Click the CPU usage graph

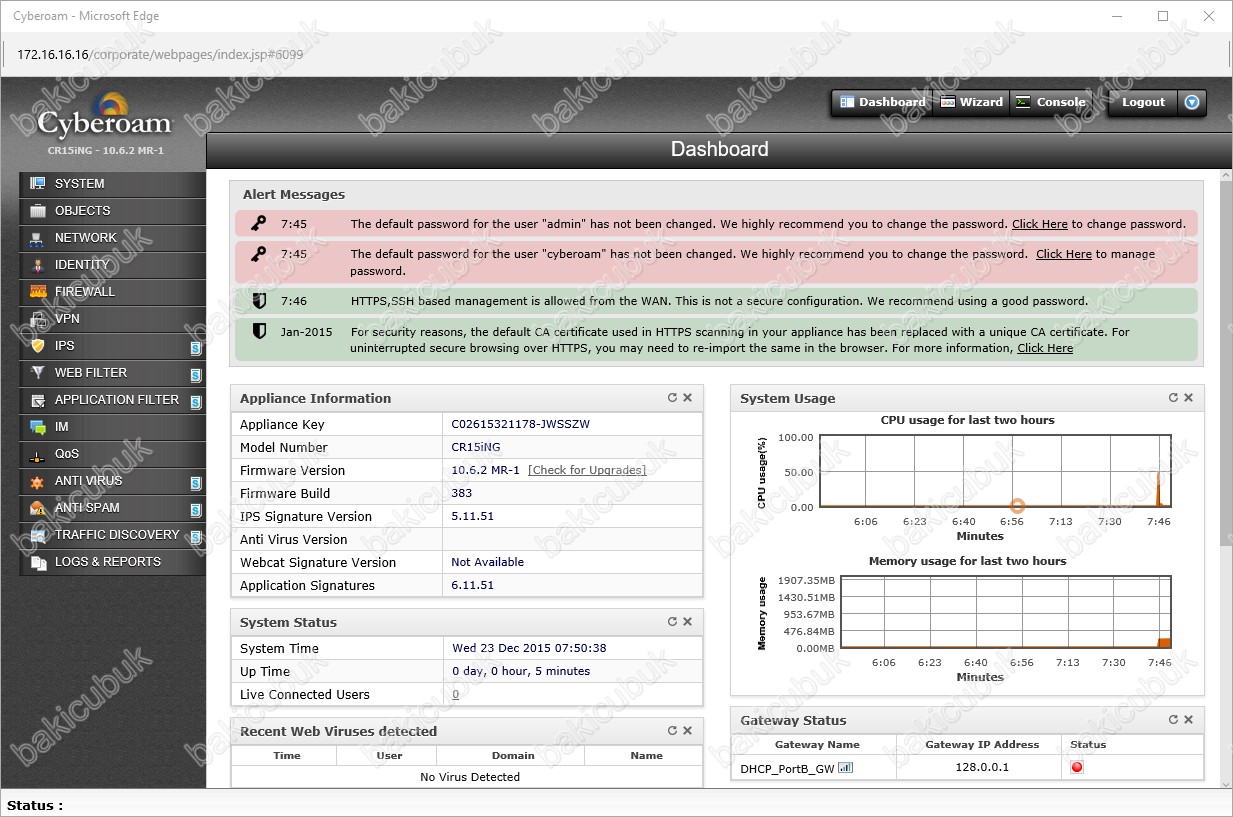click(x=996, y=472)
